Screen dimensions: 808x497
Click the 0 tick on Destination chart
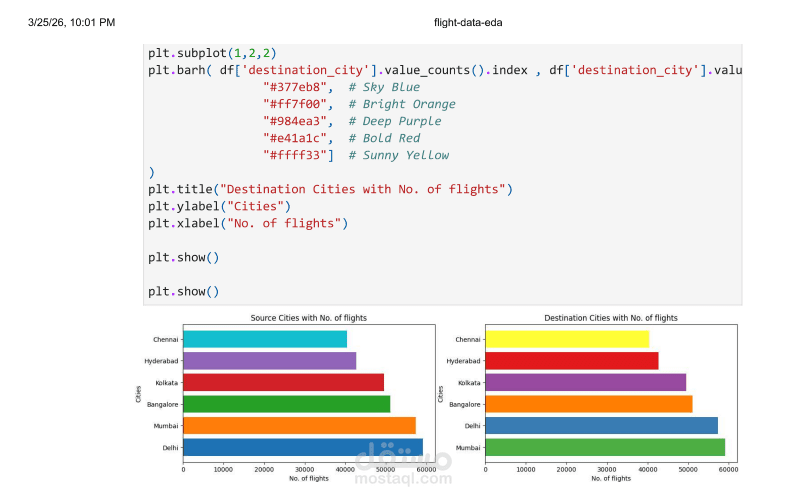[485, 469]
